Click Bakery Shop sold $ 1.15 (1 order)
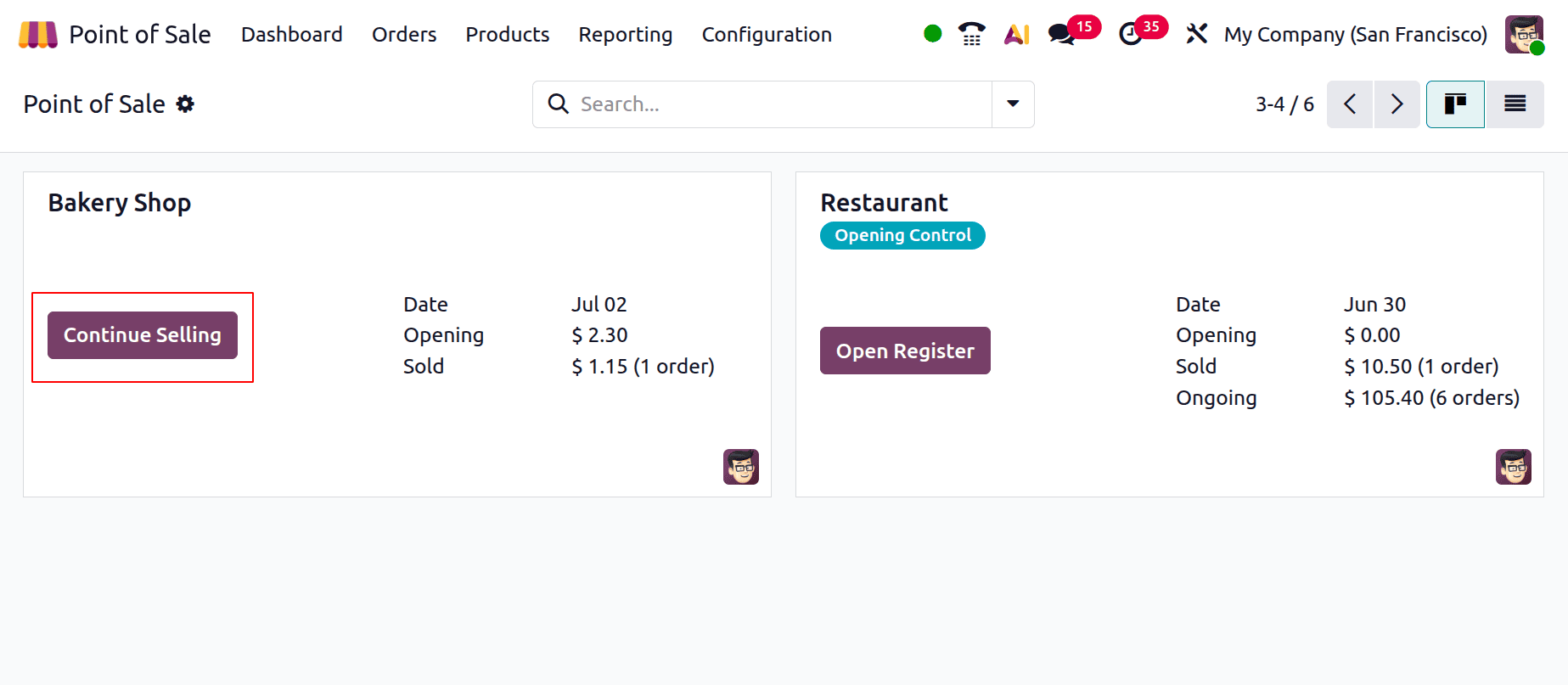This screenshot has height=685, width=1568. (643, 367)
